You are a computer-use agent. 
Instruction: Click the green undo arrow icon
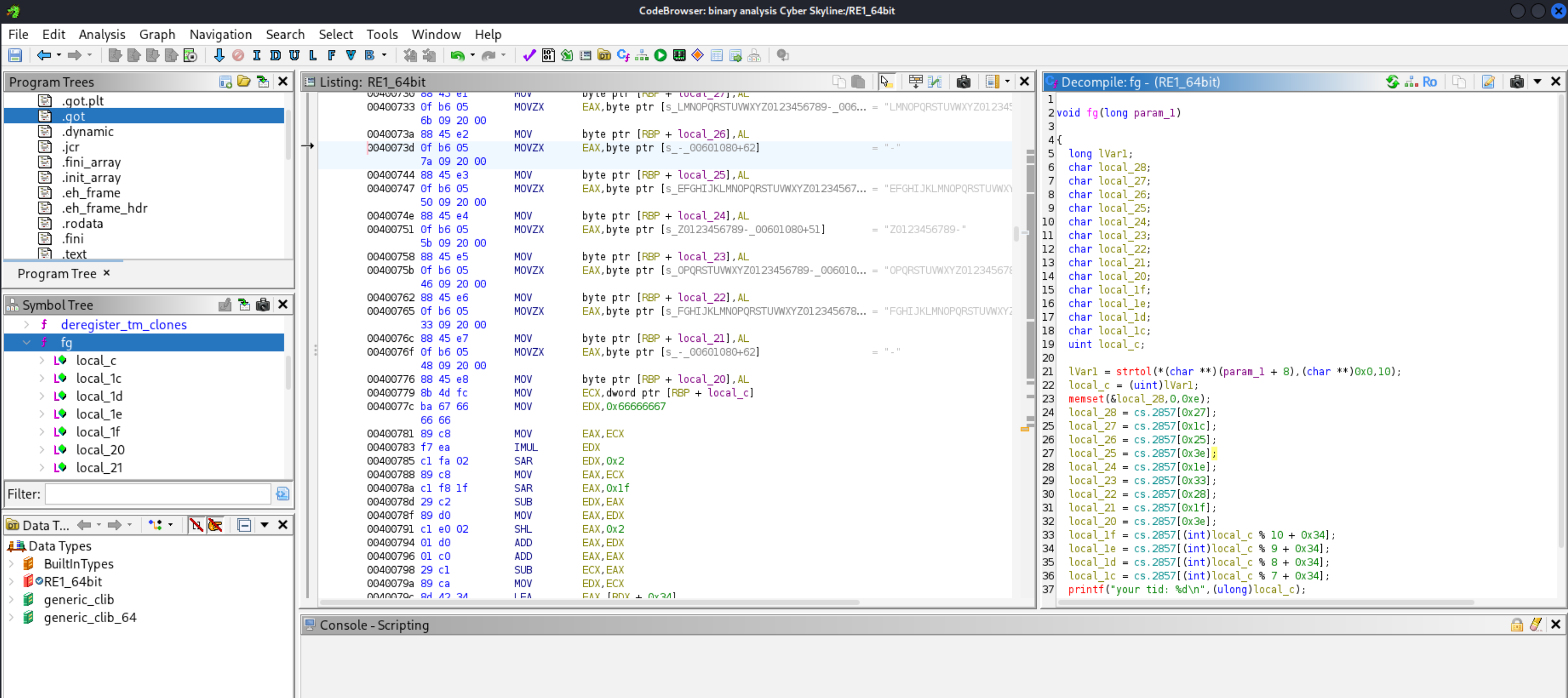457,55
